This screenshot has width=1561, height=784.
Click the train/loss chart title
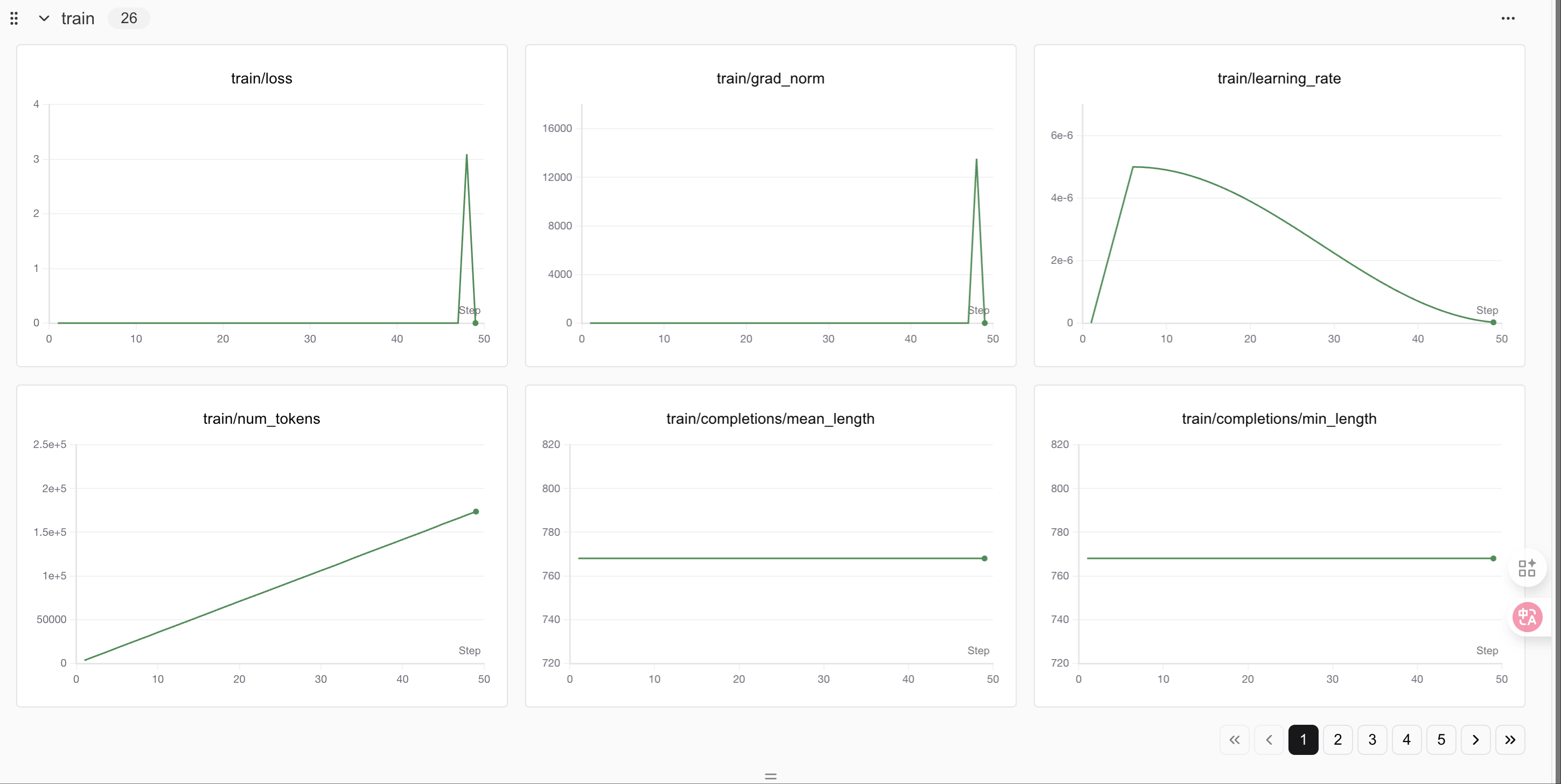pyautogui.click(x=261, y=78)
